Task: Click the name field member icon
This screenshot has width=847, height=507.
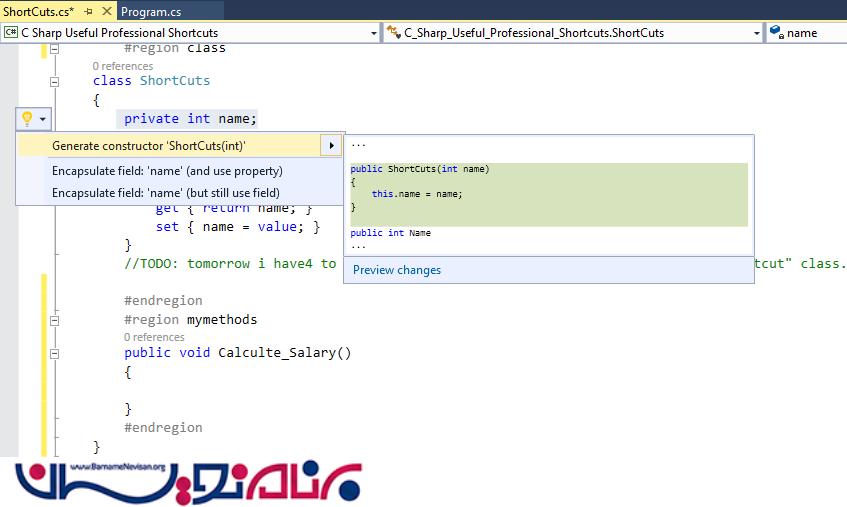Action: click(776, 33)
